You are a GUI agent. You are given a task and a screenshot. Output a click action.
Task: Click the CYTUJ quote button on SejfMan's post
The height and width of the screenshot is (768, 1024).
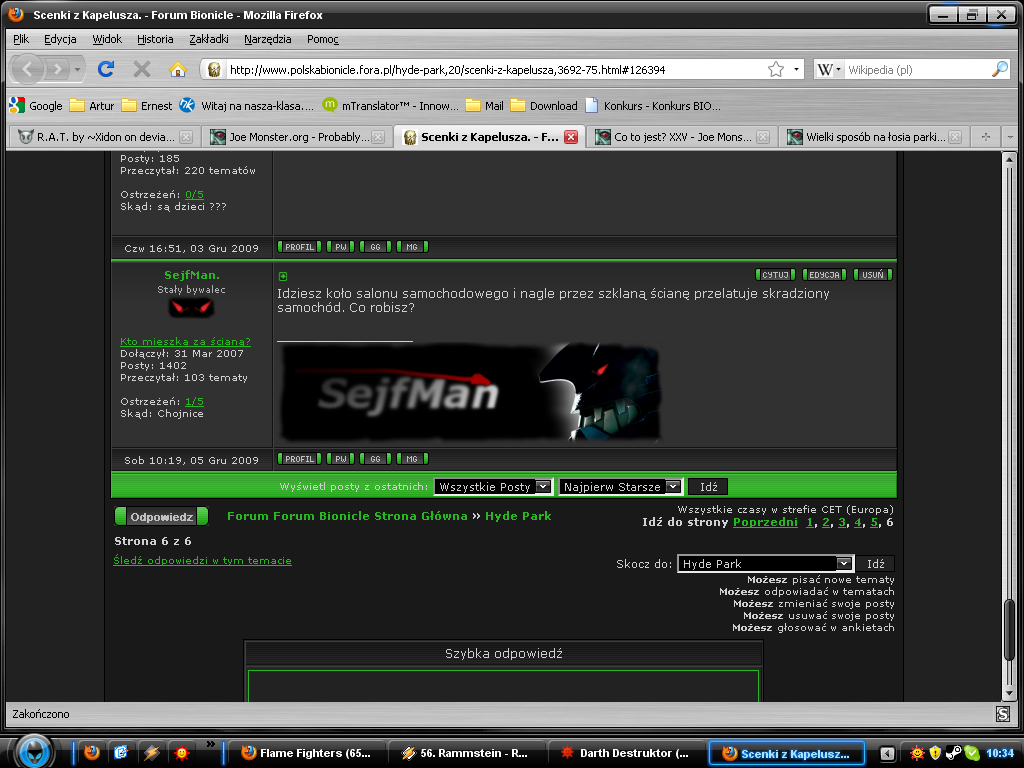775,275
